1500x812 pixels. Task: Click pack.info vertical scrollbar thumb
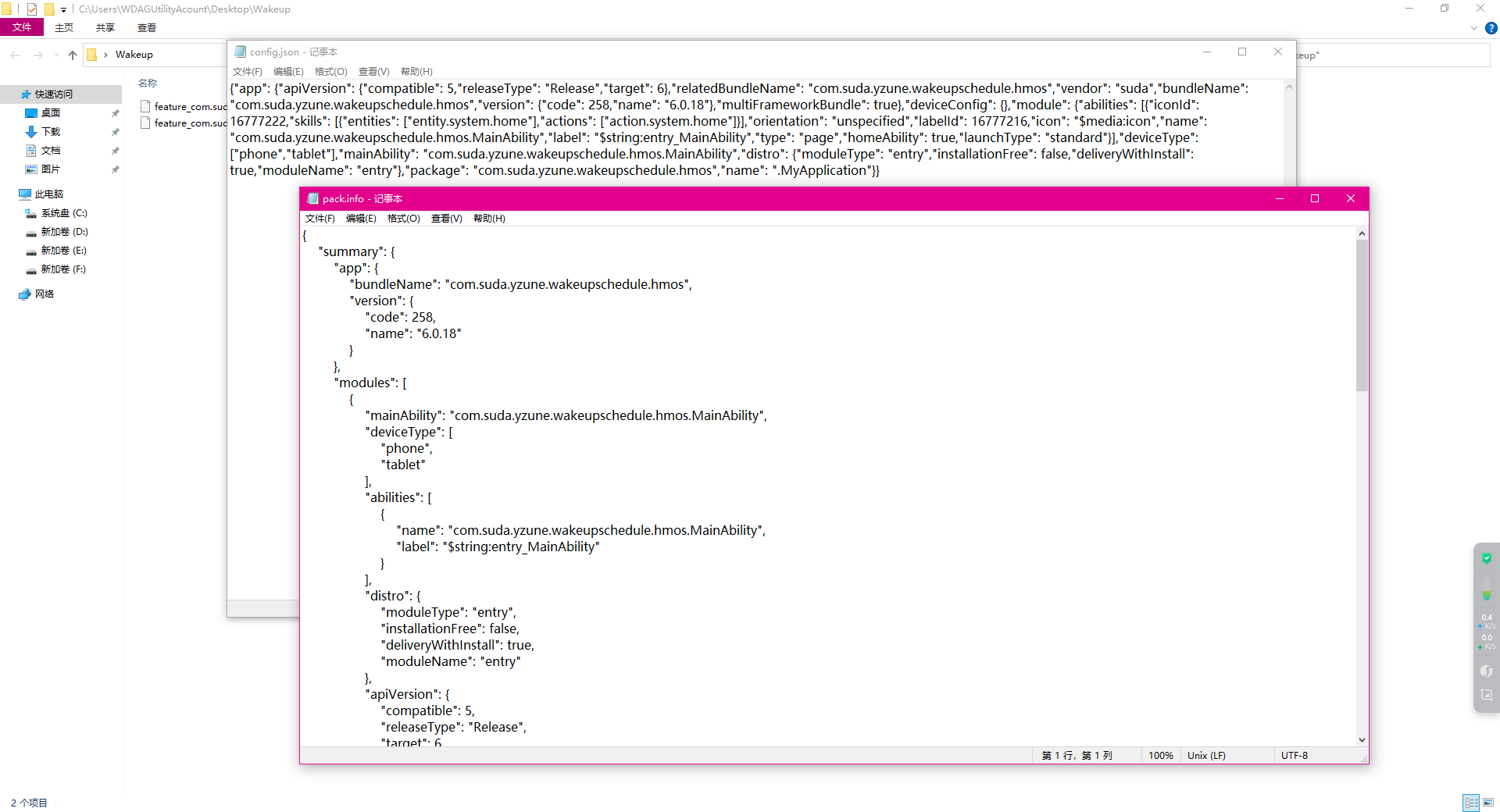click(1362, 315)
